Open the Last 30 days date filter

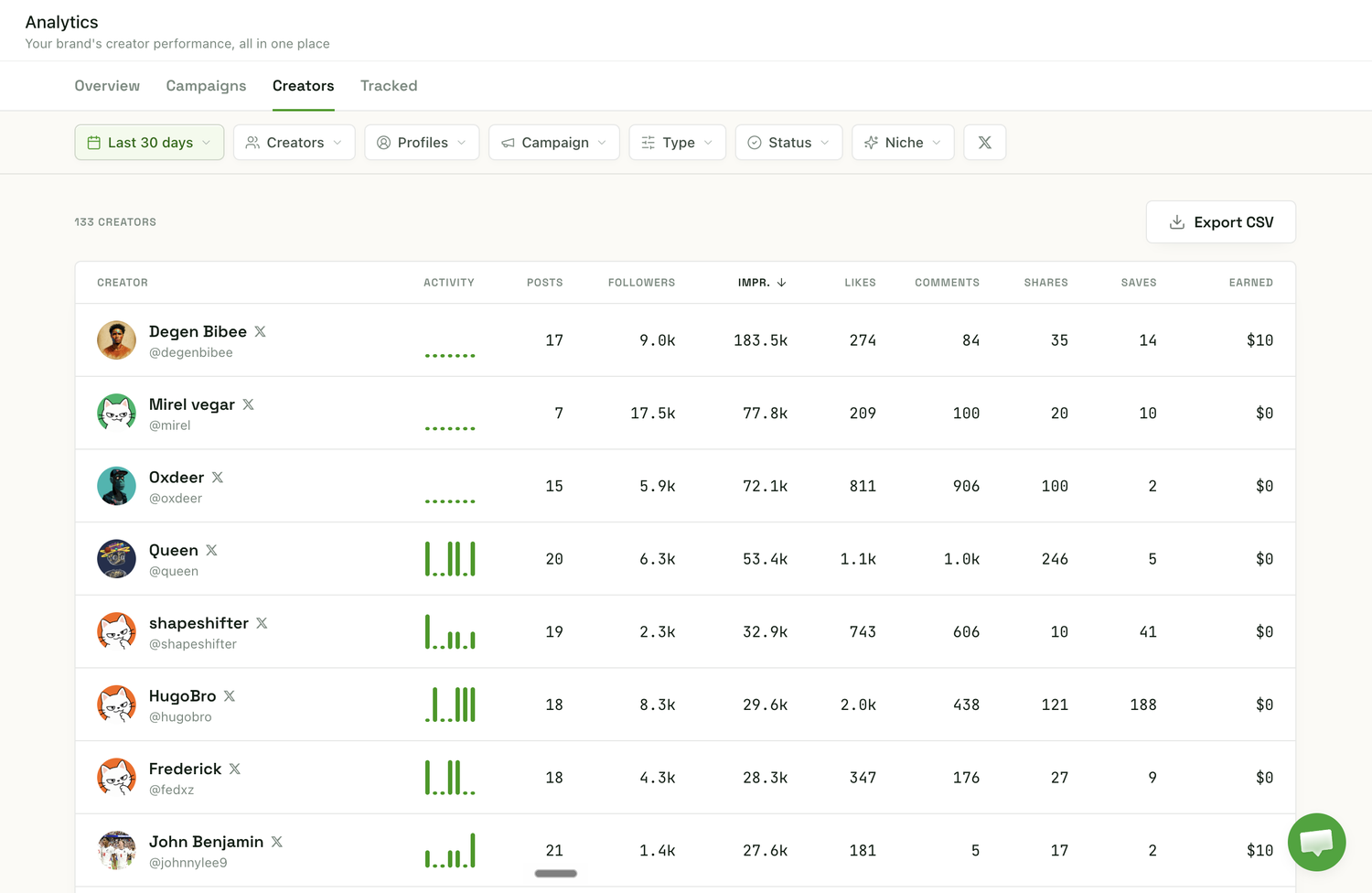coord(149,143)
